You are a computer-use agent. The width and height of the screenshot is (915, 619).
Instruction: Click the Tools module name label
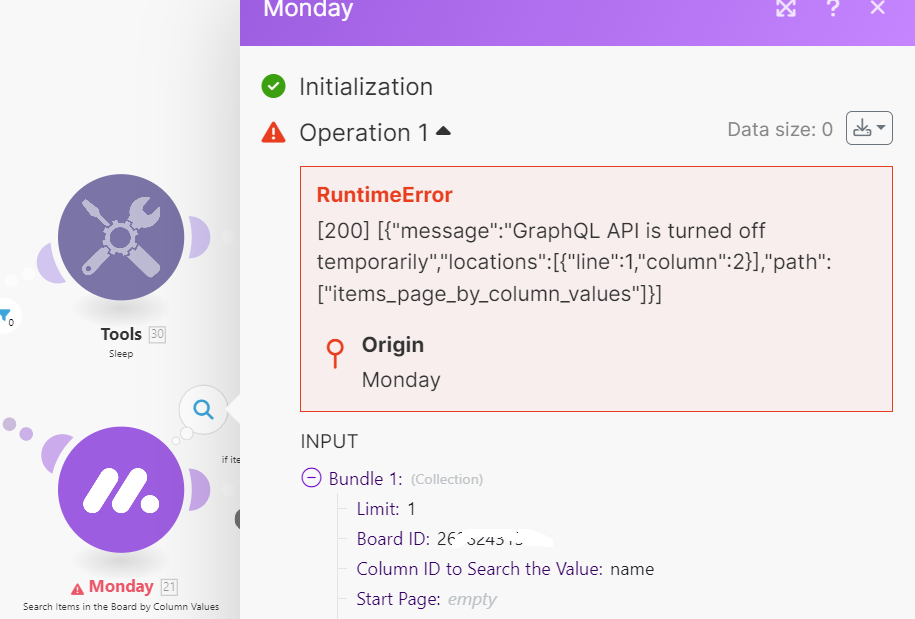click(121, 334)
